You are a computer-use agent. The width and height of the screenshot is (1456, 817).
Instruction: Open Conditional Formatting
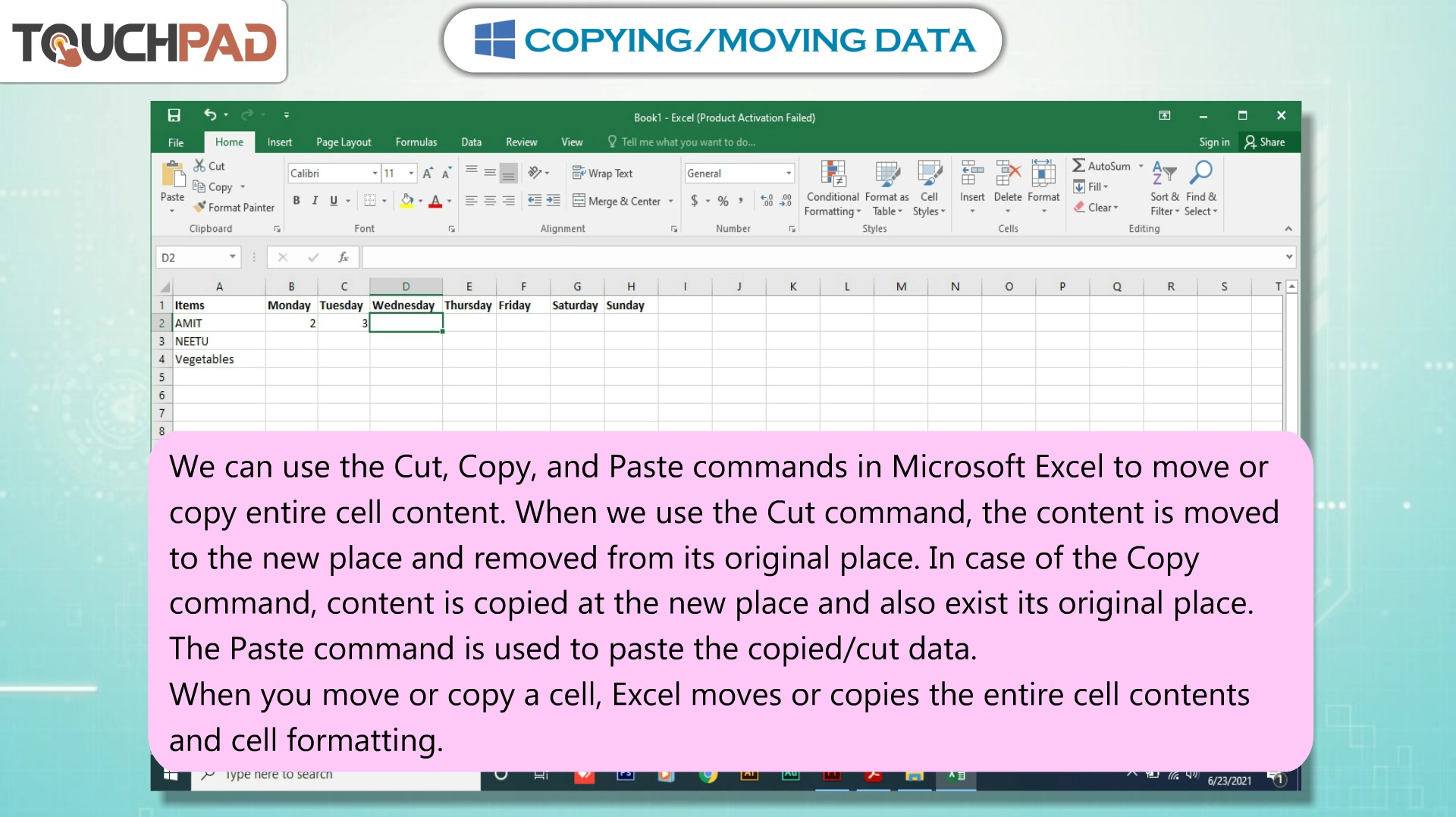click(833, 189)
